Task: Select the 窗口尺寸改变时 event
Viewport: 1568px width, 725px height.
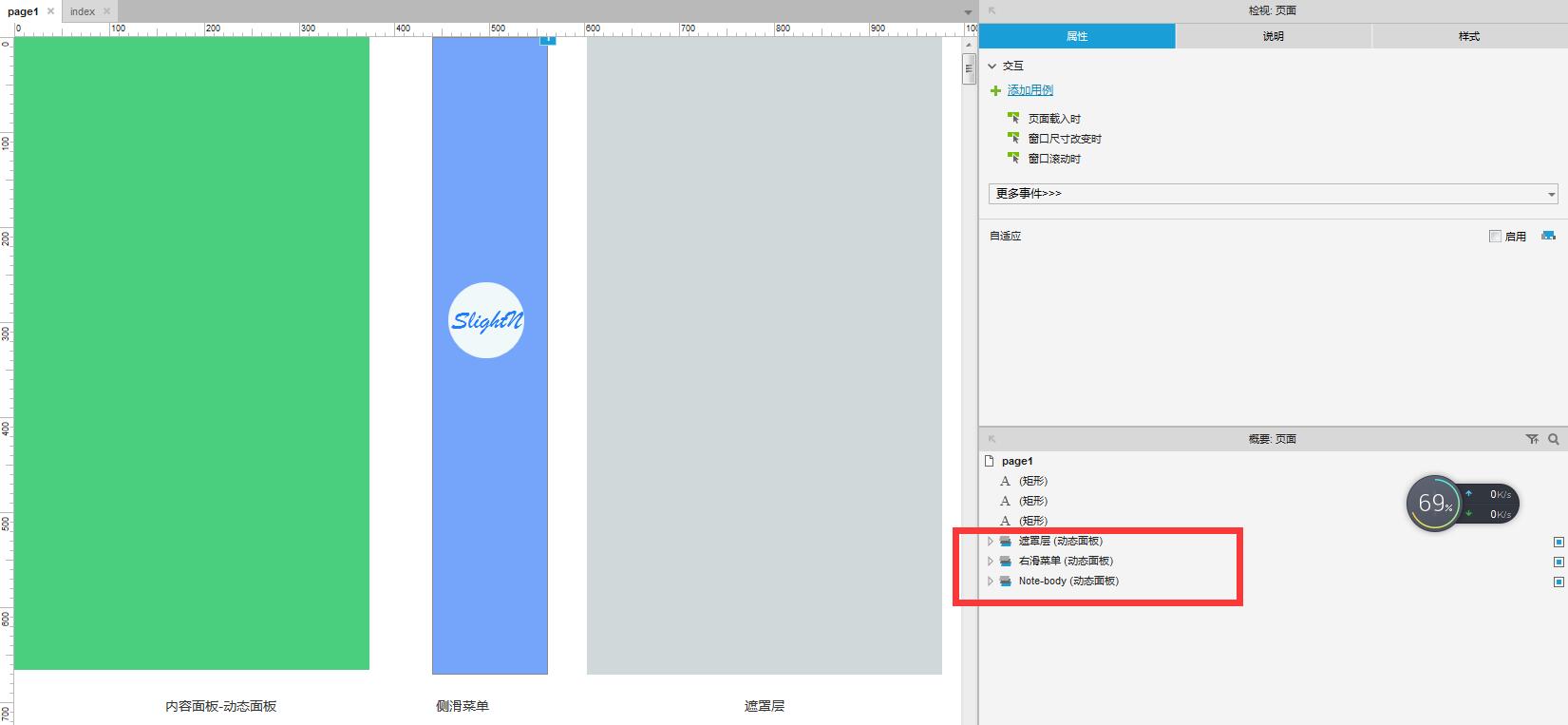Action: point(1065,139)
